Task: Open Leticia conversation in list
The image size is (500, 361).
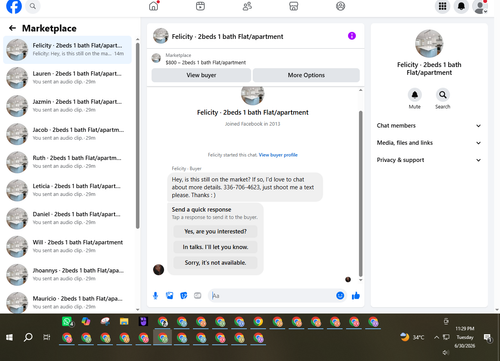Action: point(68,190)
